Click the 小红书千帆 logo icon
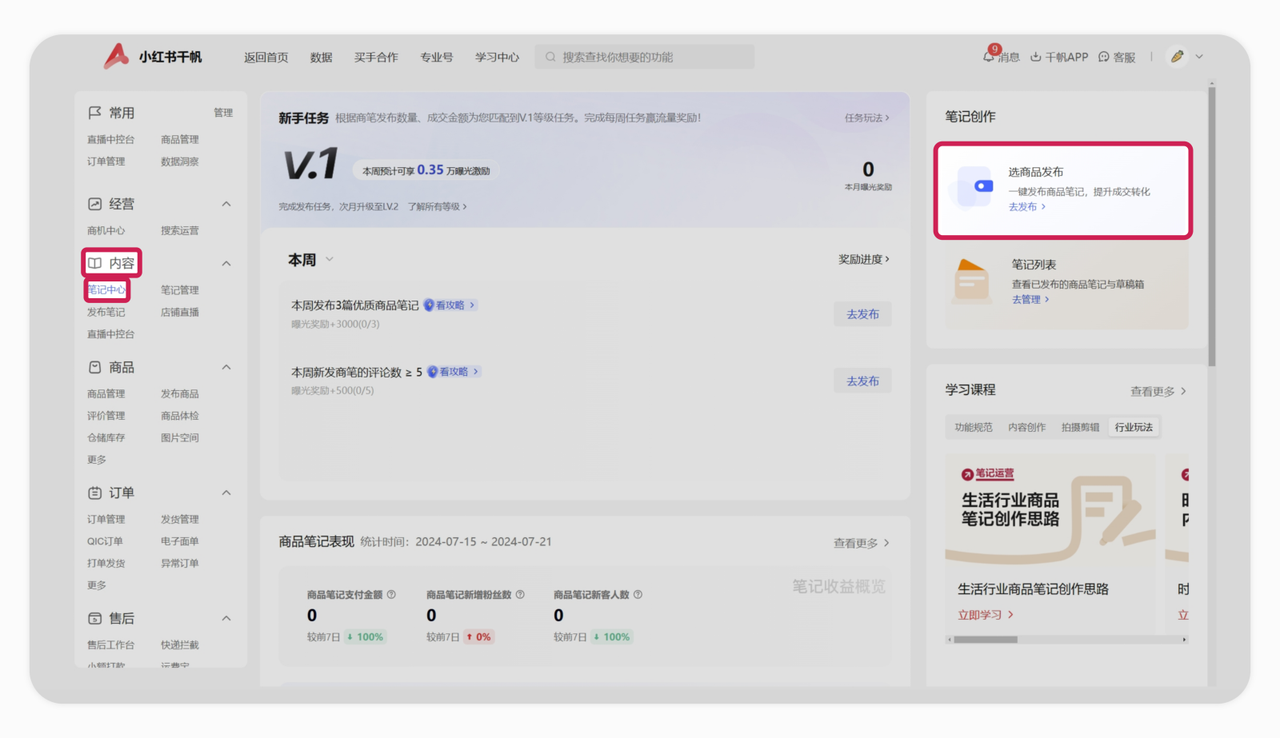The height and width of the screenshot is (738, 1280). point(116,56)
